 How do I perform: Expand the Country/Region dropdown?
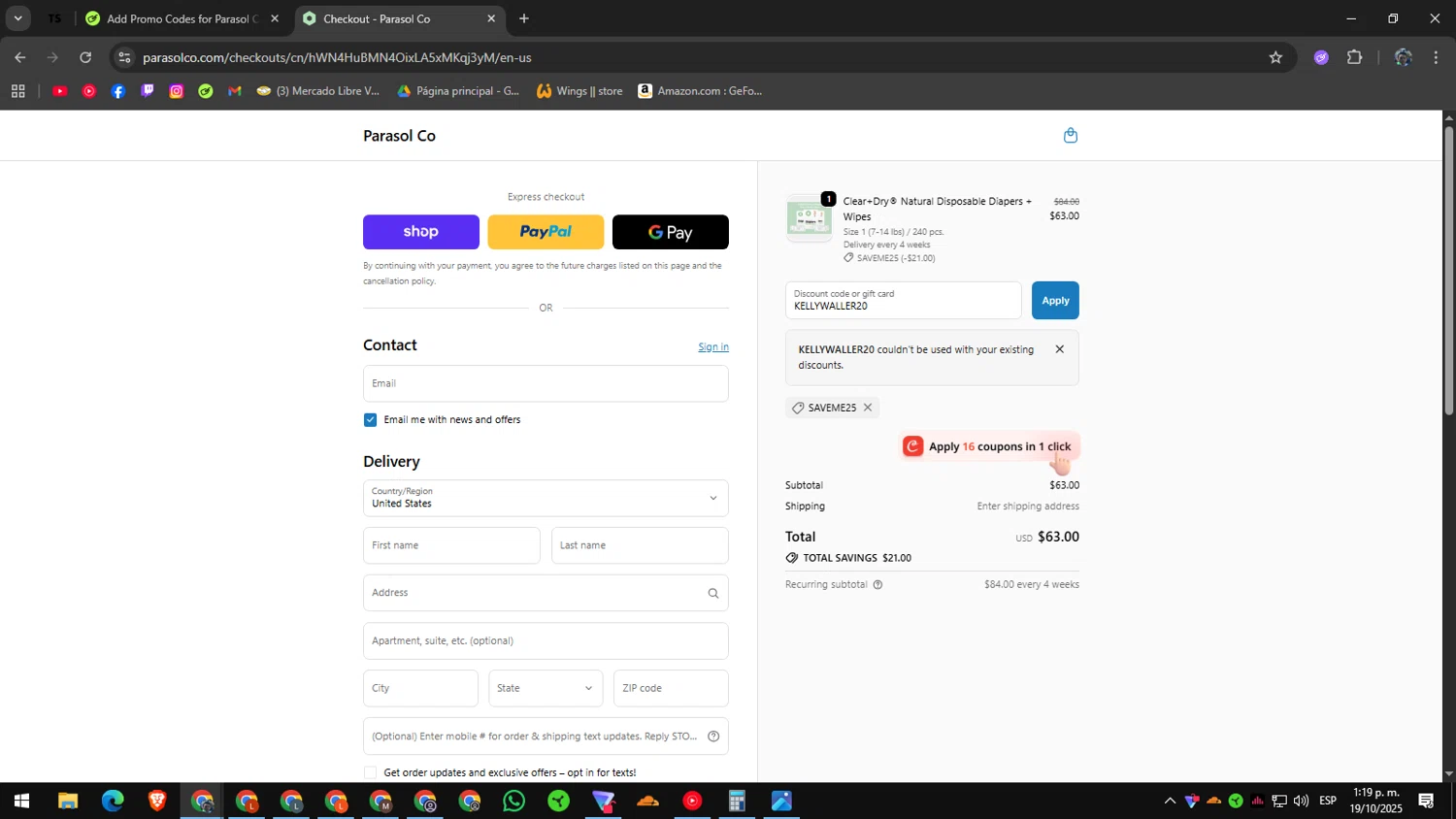click(546, 498)
